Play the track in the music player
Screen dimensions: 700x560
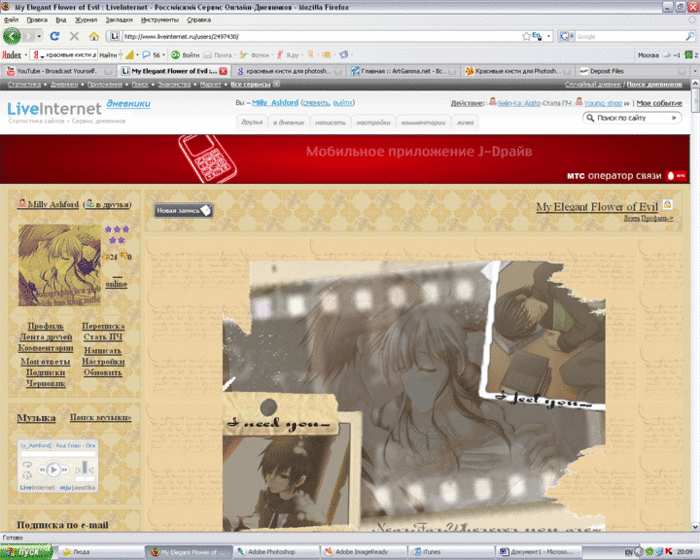coord(54,469)
